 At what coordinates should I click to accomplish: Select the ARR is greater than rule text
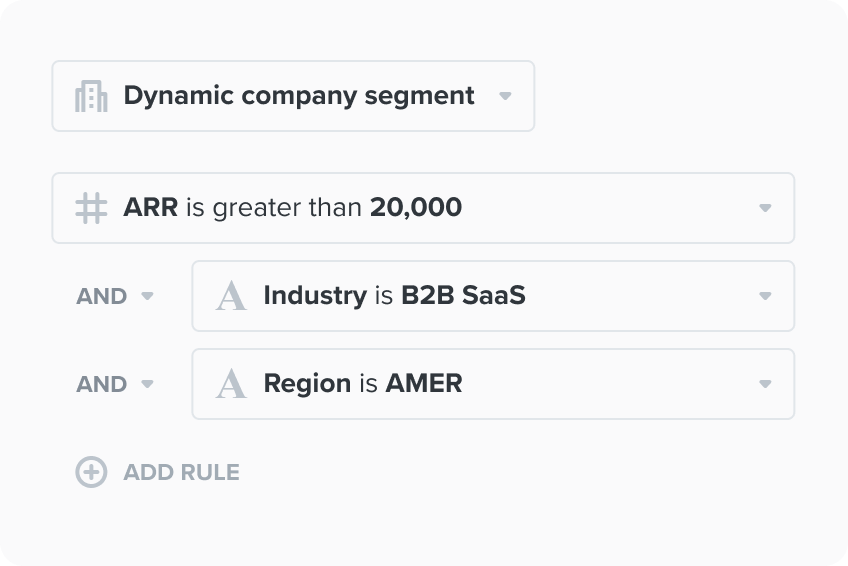(x=242, y=208)
